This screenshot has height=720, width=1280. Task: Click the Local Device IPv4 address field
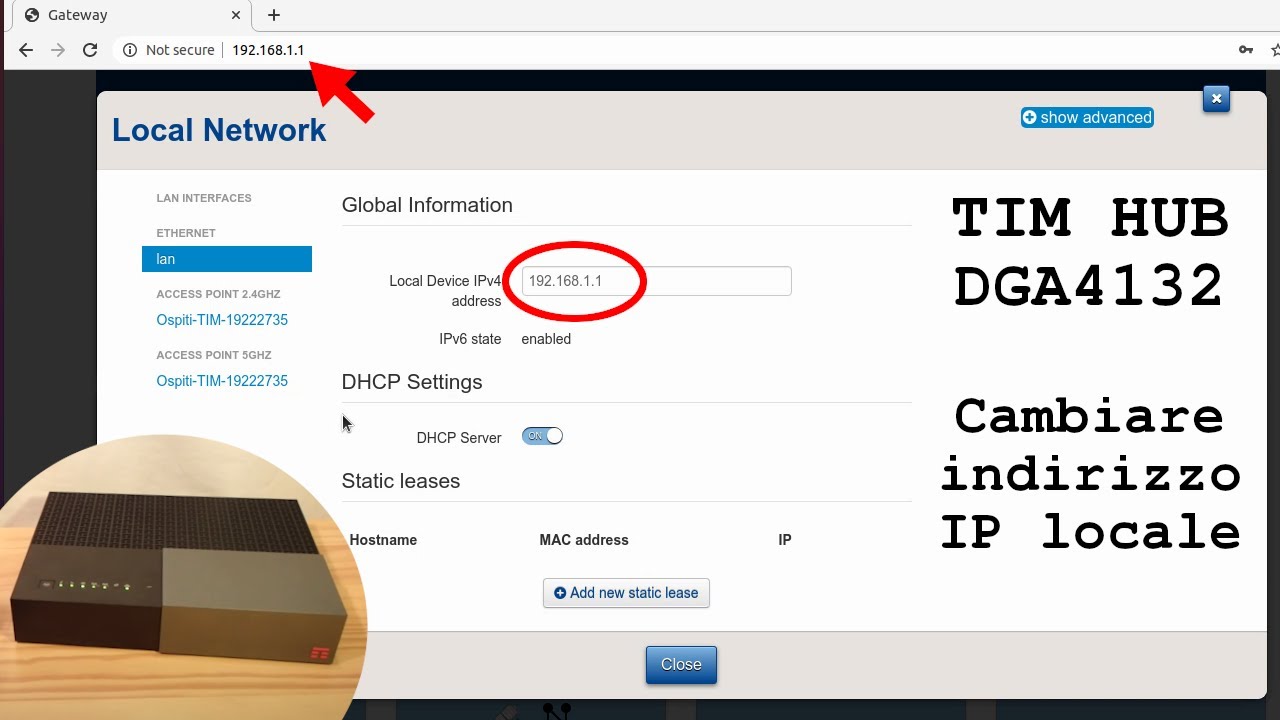pos(656,281)
